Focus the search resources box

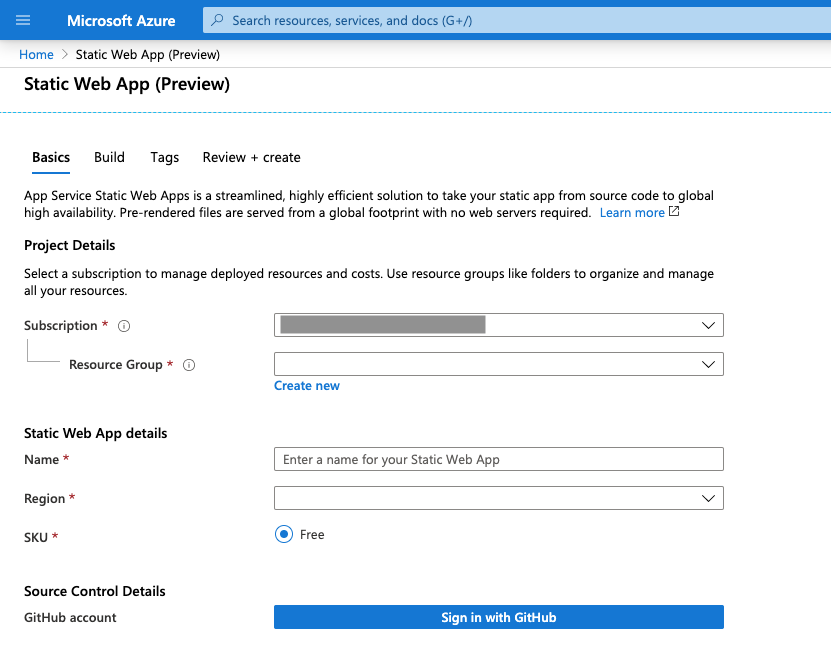[517, 20]
